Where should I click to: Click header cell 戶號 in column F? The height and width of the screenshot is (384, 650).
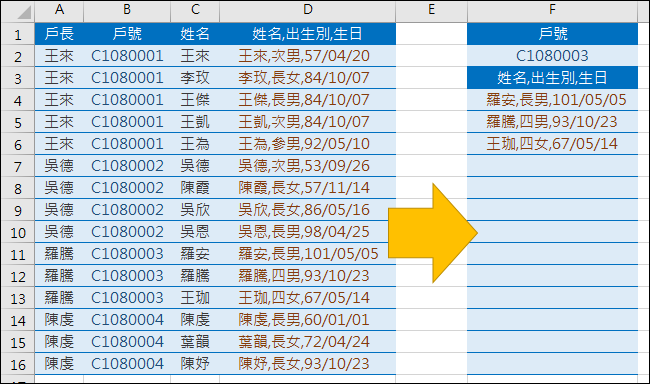coord(552,34)
